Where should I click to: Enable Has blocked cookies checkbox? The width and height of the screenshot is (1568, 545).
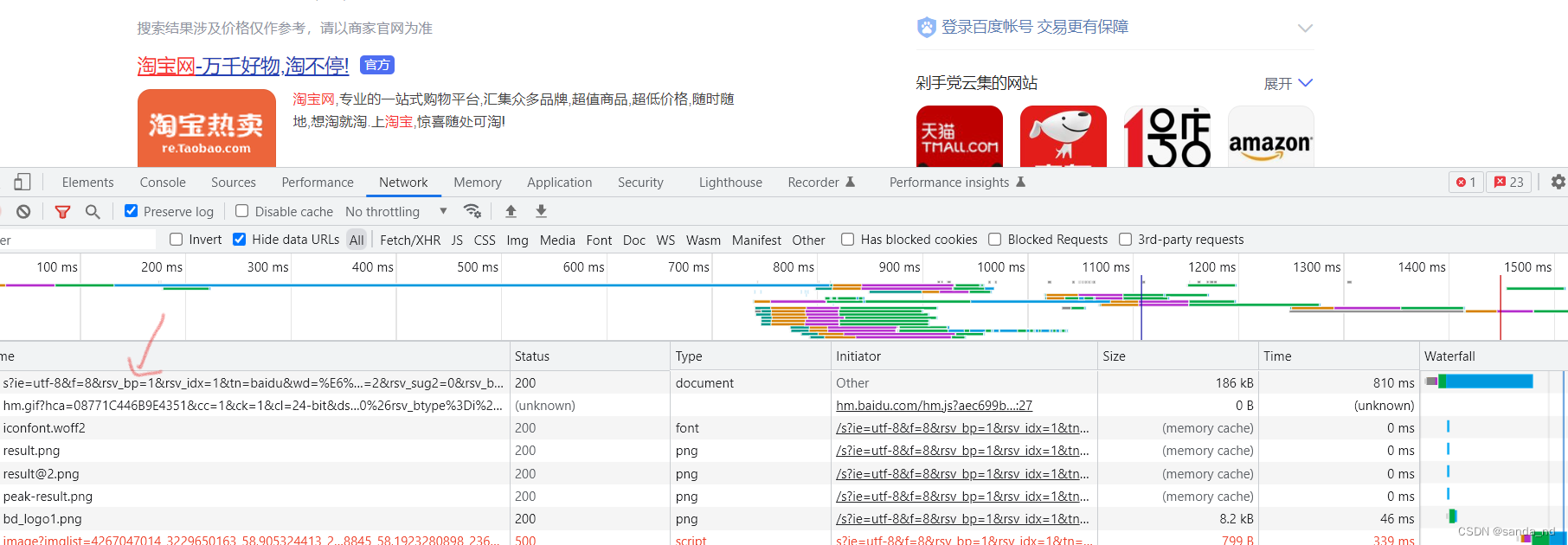pyautogui.click(x=848, y=239)
